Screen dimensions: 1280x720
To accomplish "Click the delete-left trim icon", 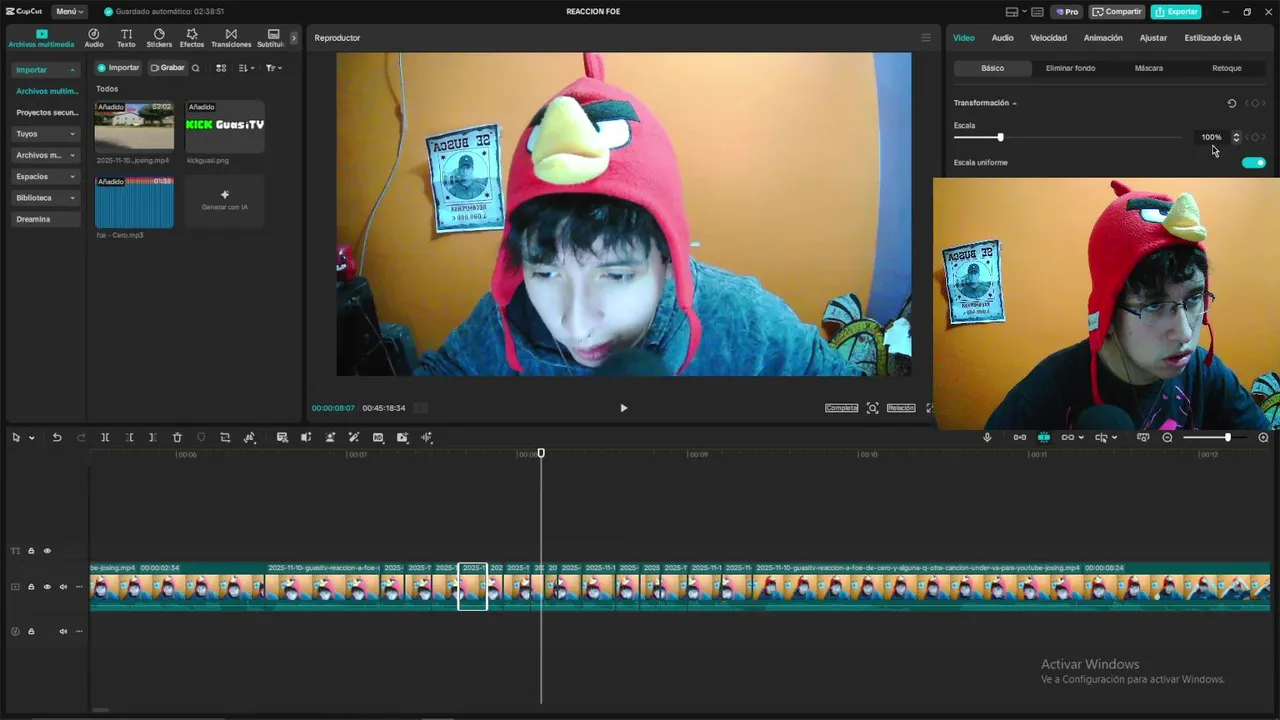I will 129,438.
